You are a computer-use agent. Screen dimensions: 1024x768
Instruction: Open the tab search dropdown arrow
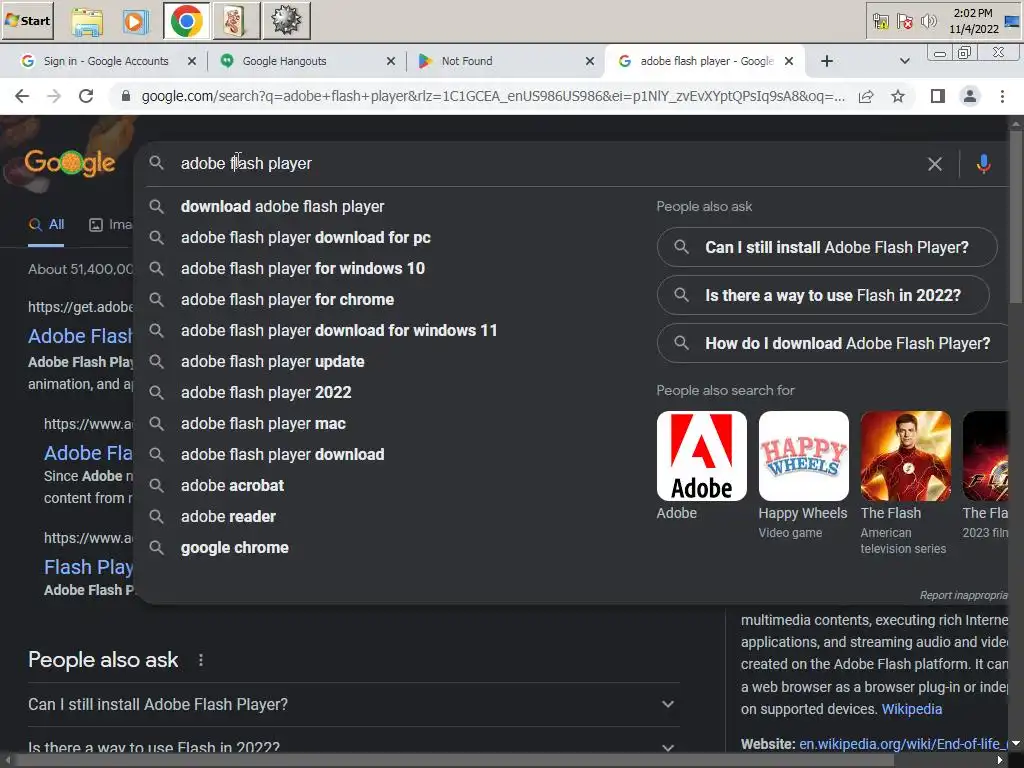[904, 61]
